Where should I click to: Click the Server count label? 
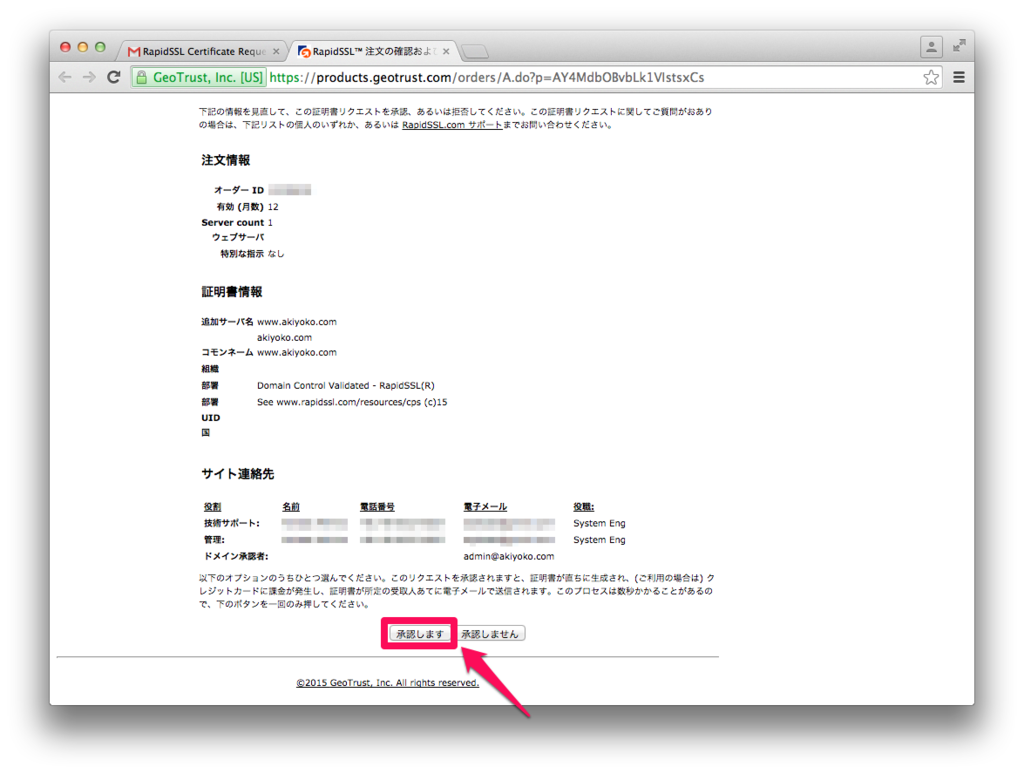[232, 222]
